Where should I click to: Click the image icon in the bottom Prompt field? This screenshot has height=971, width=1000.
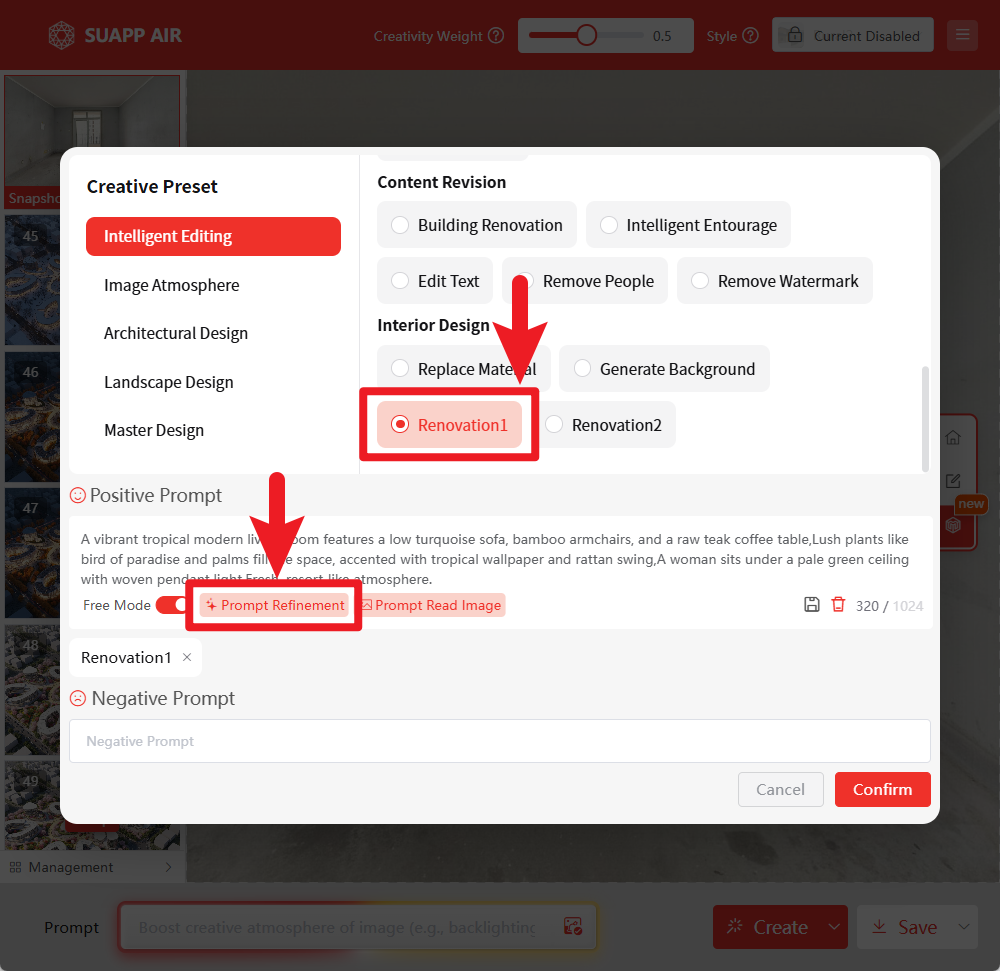coord(572,927)
